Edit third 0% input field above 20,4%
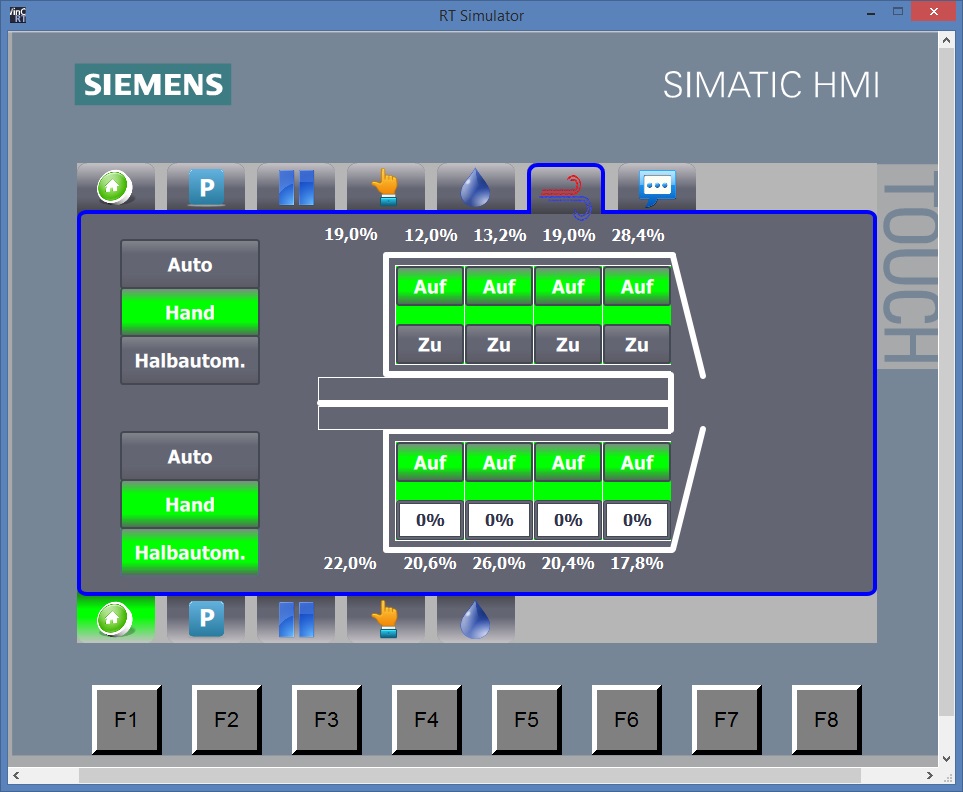This screenshot has height=792, width=963. click(568, 520)
